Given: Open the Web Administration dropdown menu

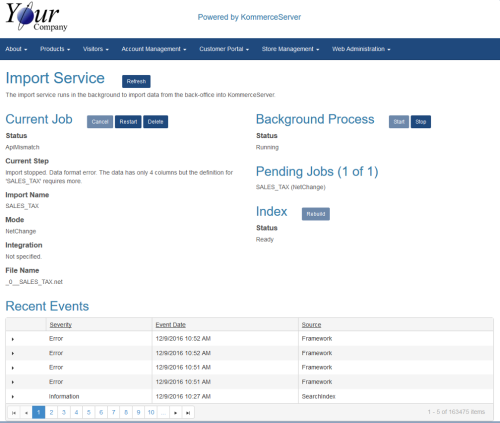Looking at the screenshot, I should click(361, 49).
